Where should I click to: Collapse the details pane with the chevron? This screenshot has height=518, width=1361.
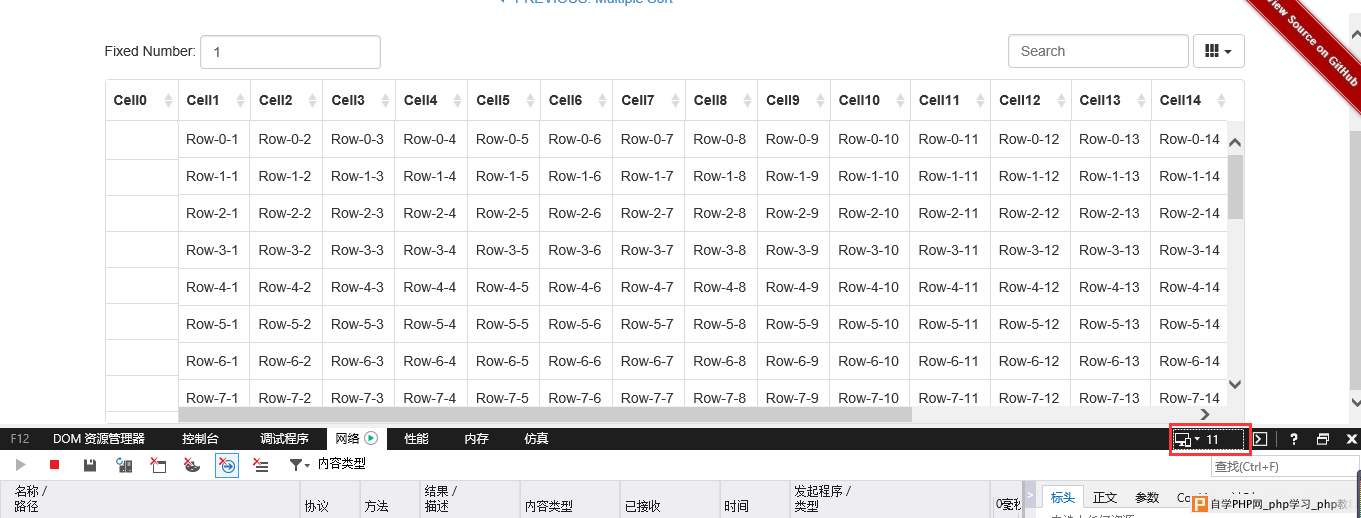click(1031, 495)
